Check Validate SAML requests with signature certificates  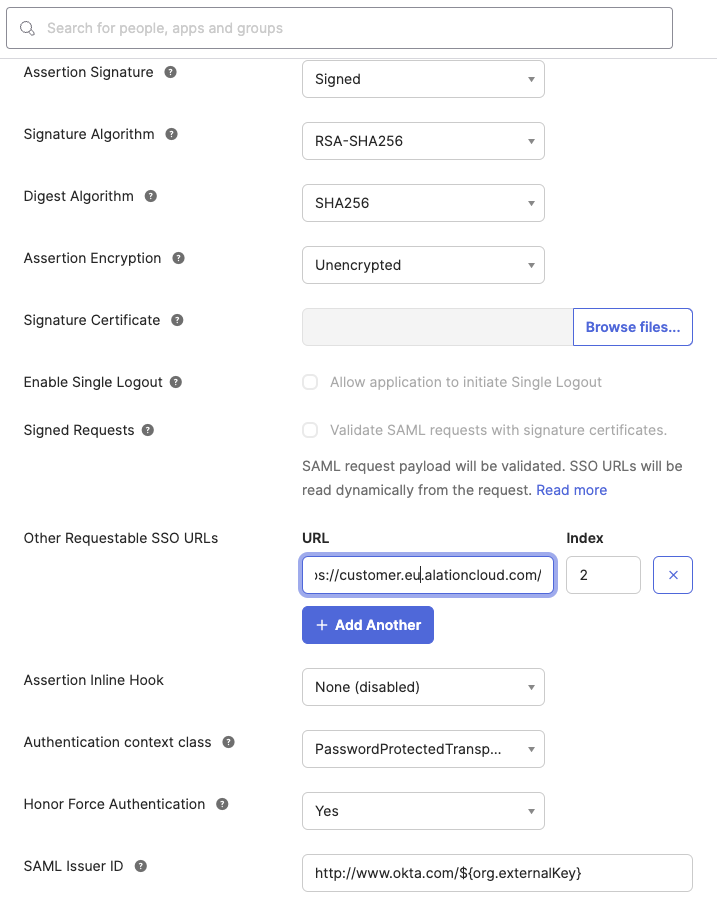coord(310,430)
